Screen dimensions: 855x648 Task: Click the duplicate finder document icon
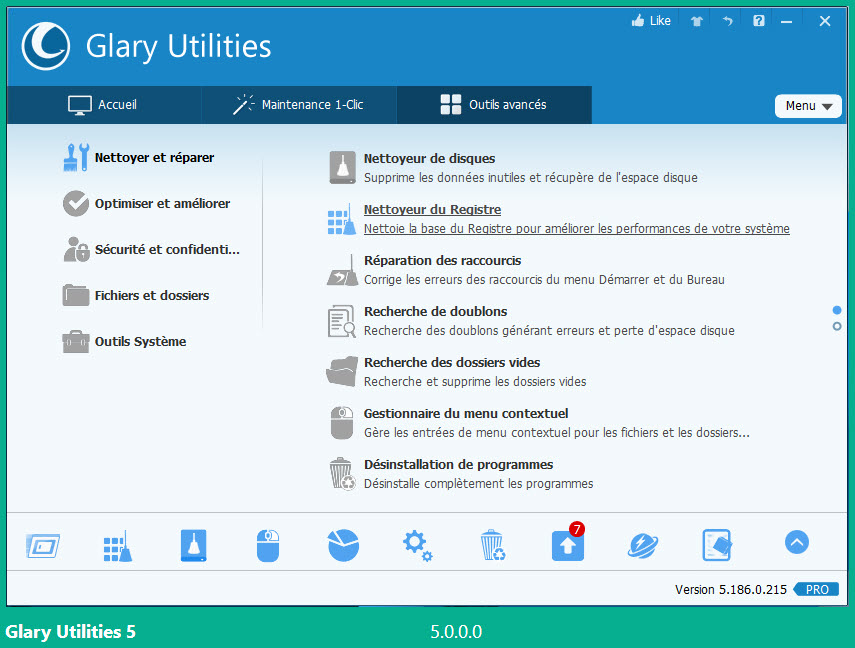click(342, 321)
